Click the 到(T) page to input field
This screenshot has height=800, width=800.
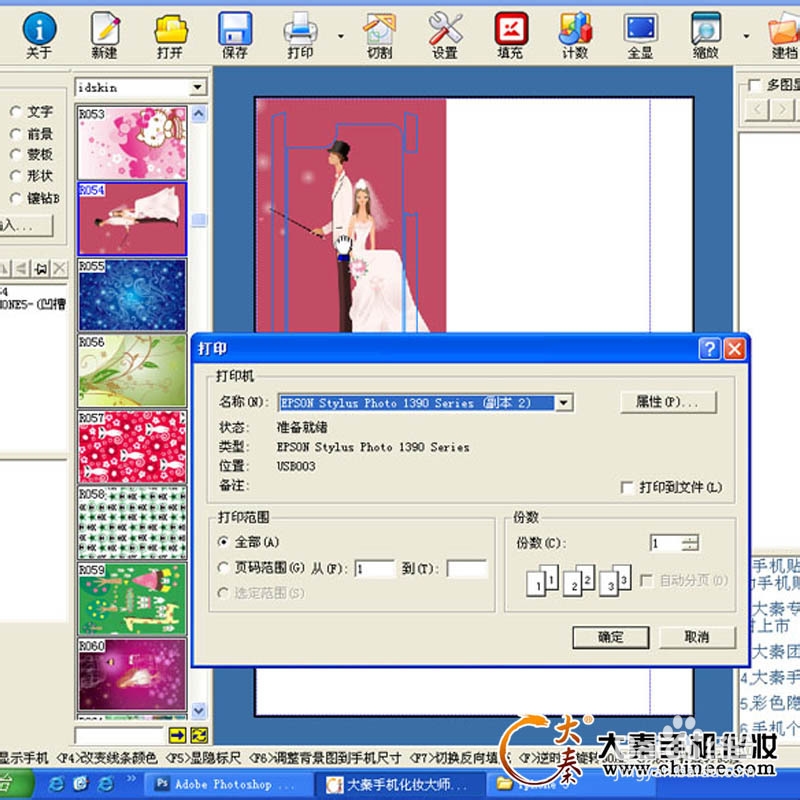[x=467, y=568]
